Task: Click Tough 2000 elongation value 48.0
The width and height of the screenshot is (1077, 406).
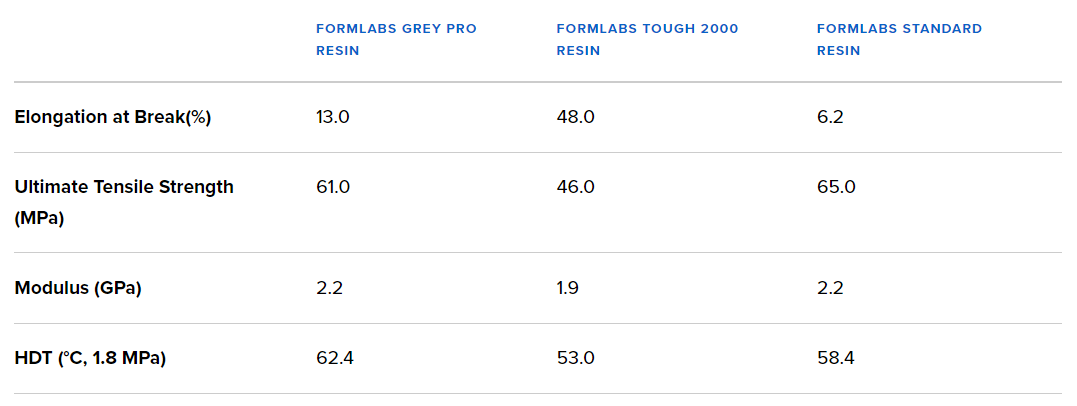Action: [575, 117]
